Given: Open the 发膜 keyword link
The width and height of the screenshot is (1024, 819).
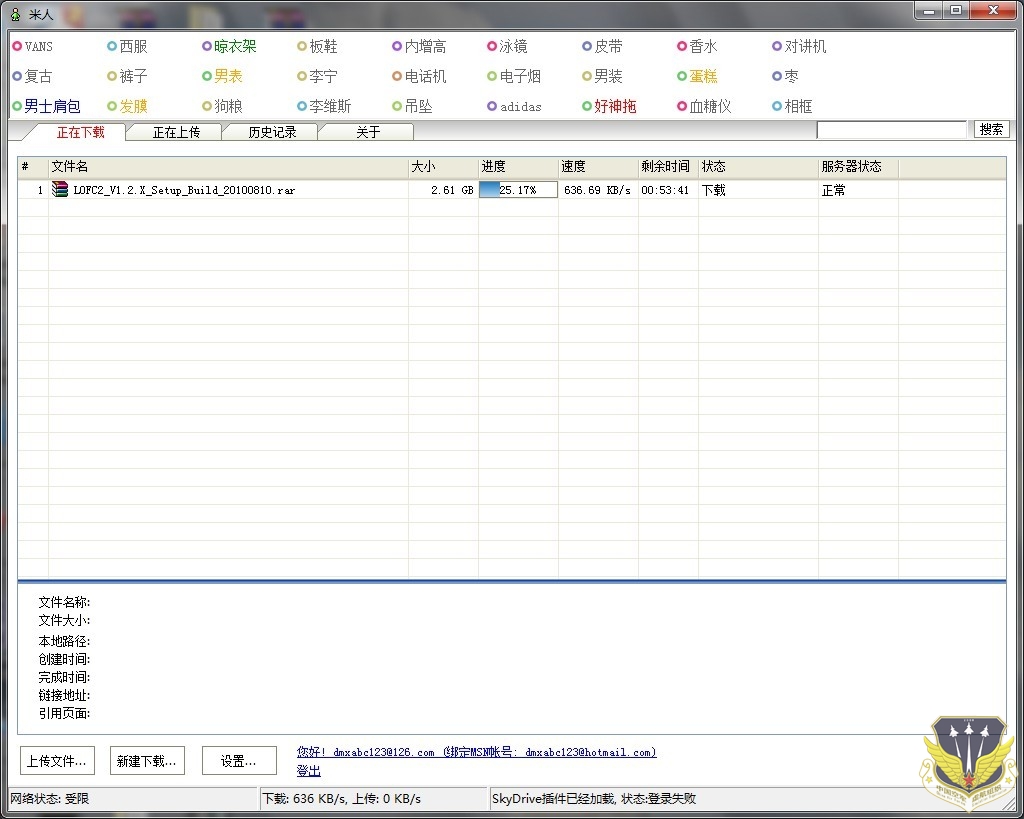Looking at the screenshot, I should tap(133, 106).
